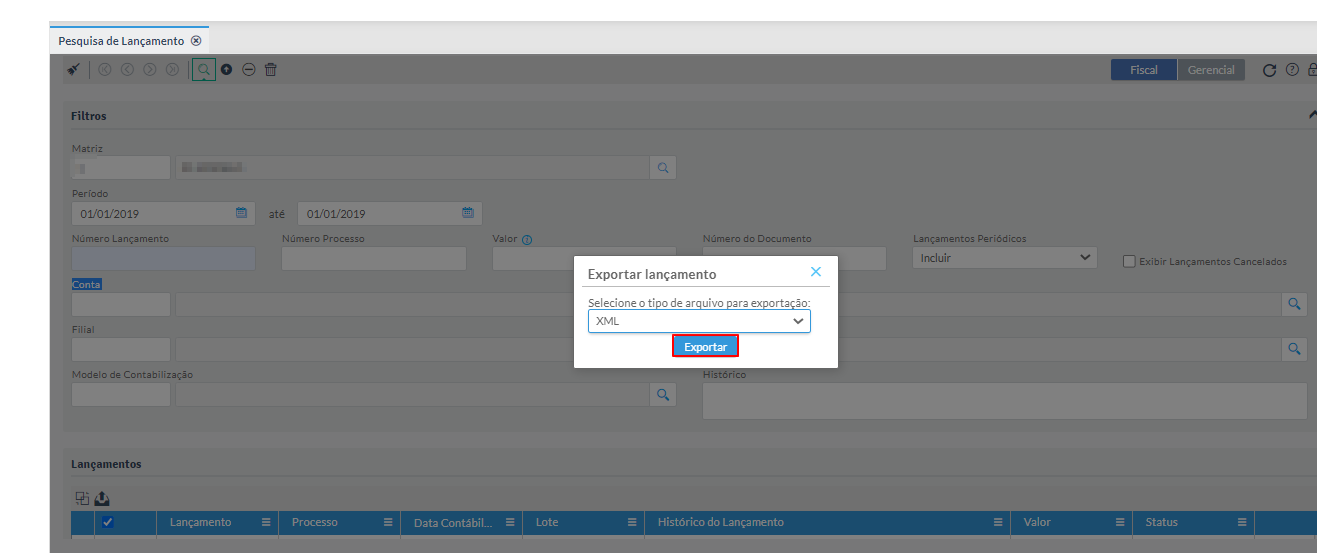
Task: Click the Lançamentos section title
Action: pyautogui.click(x=106, y=464)
